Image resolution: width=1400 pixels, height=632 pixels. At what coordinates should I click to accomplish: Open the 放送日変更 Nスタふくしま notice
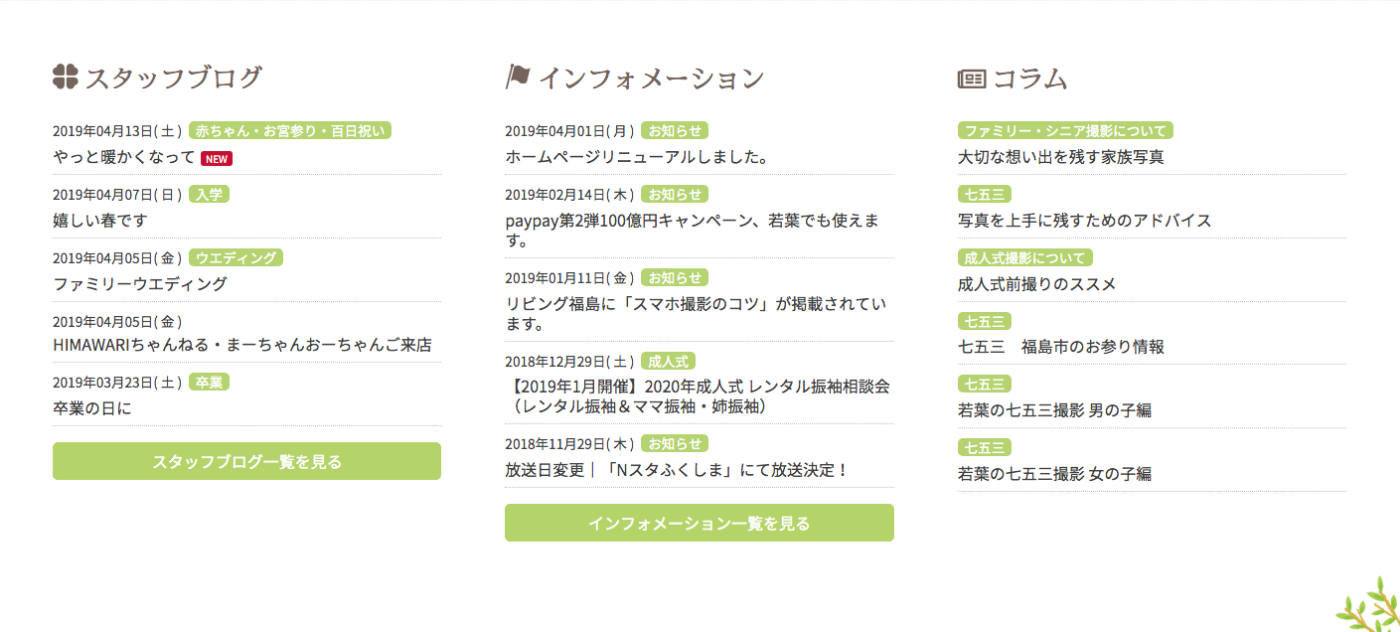coord(676,469)
